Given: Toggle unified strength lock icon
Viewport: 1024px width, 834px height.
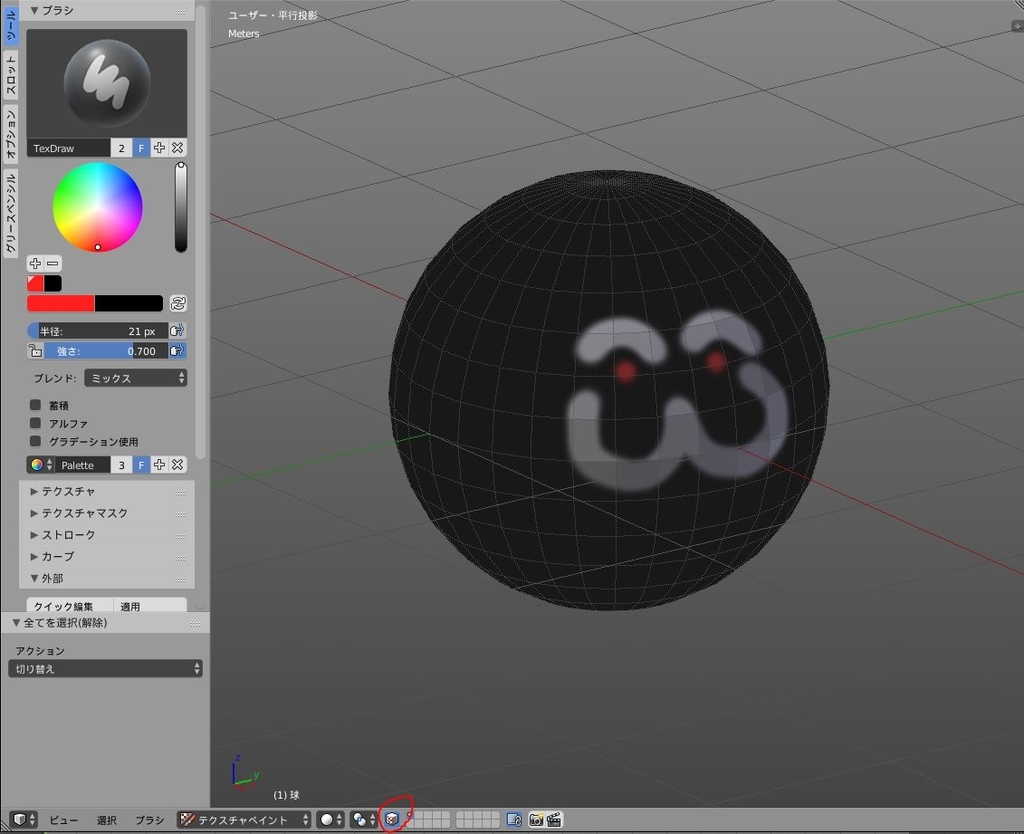Looking at the screenshot, I should [x=35, y=351].
